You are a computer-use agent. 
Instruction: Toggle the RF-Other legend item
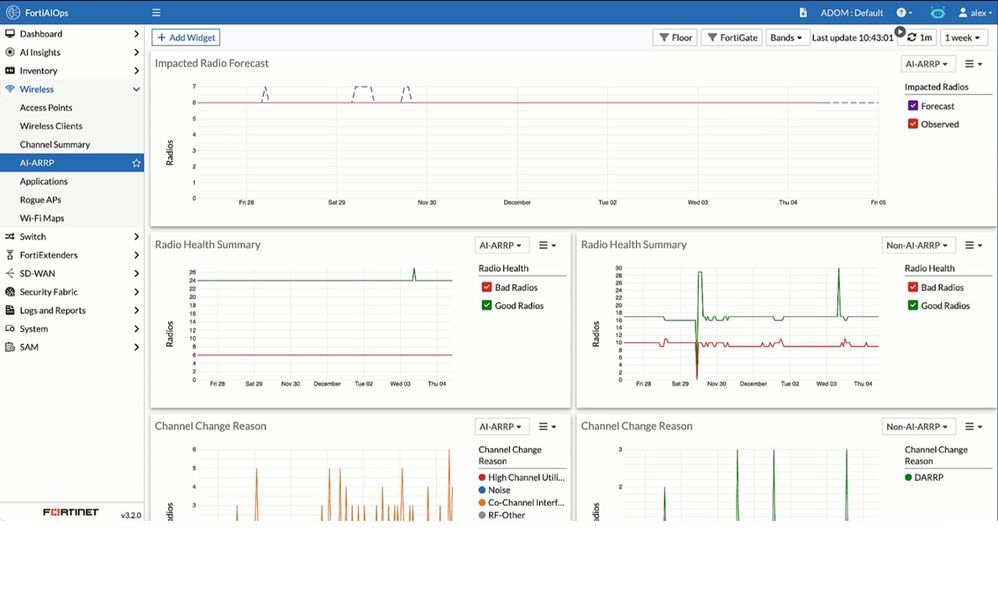502,515
